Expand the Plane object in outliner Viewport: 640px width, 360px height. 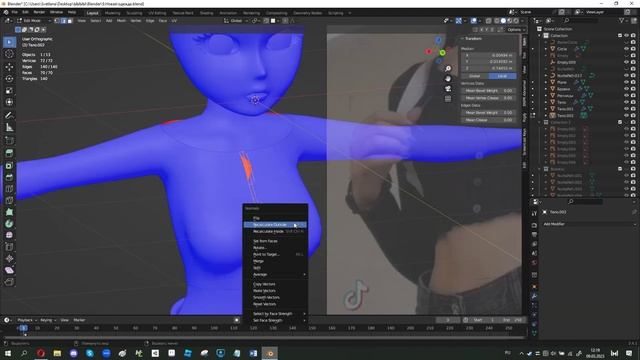tap(546, 82)
